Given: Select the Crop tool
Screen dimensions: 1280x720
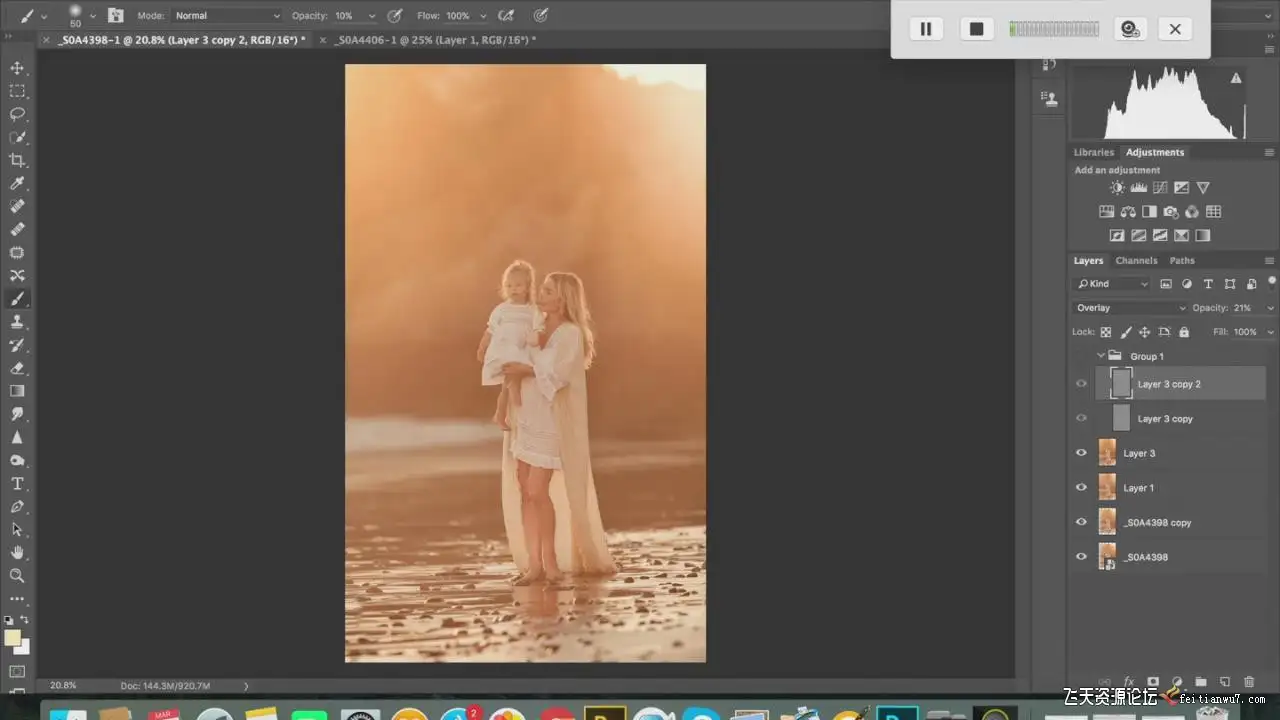Looking at the screenshot, I should 17,160.
